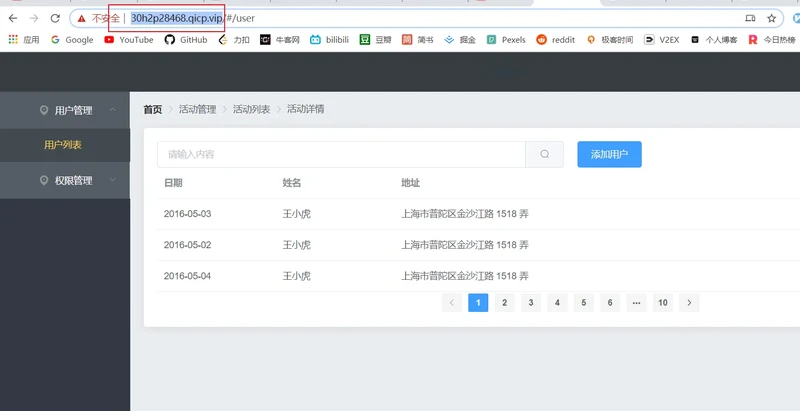Click the pagination ellipsis for more pages
This screenshot has height=411, width=800.
tap(636, 302)
